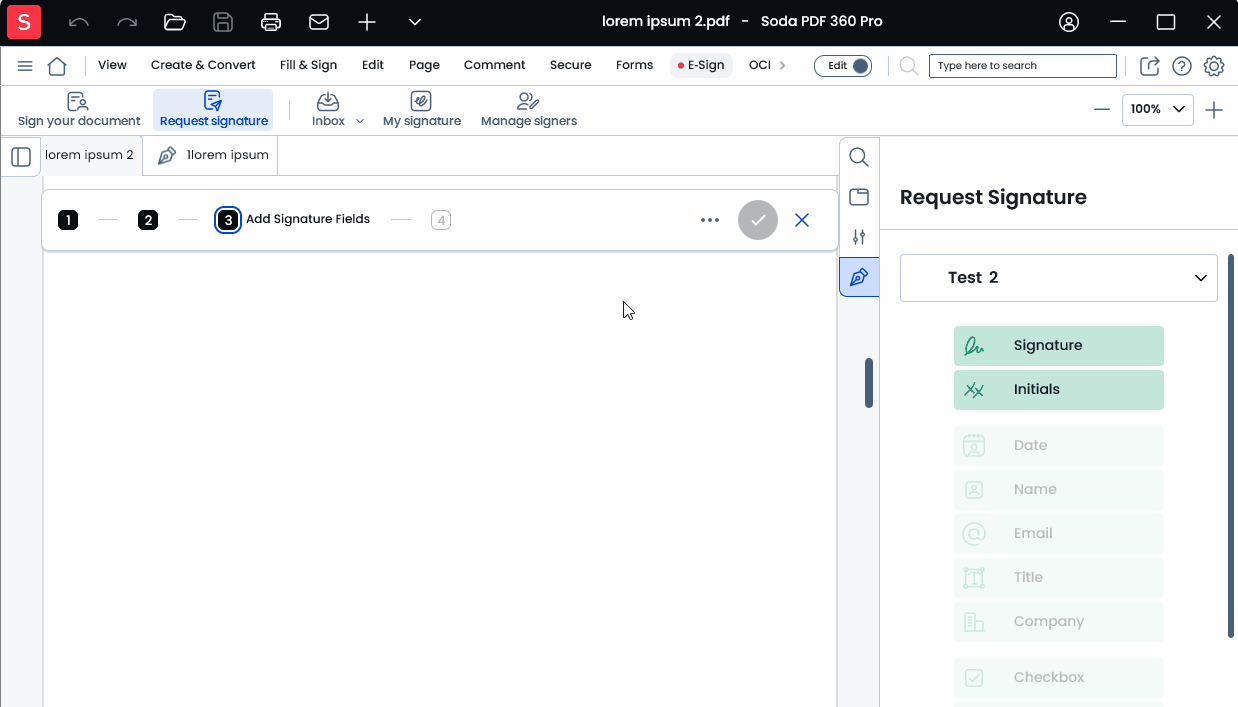Image resolution: width=1238 pixels, height=707 pixels.
Task: Undo the last action
Action: 79,22
